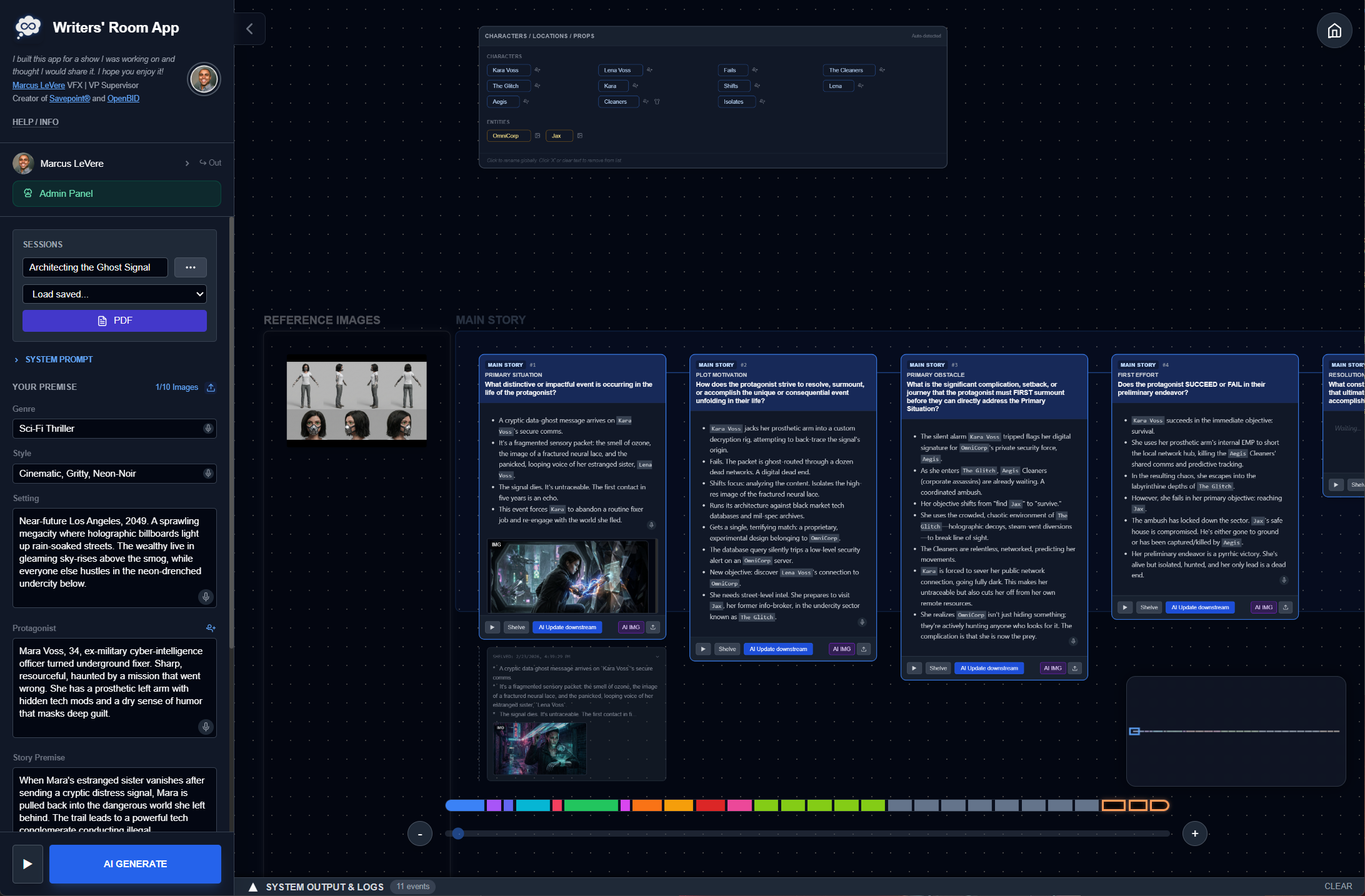This screenshot has height=896, width=1365.
Task: Click the microphone icon in the Setting textarea
Action: point(206,597)
